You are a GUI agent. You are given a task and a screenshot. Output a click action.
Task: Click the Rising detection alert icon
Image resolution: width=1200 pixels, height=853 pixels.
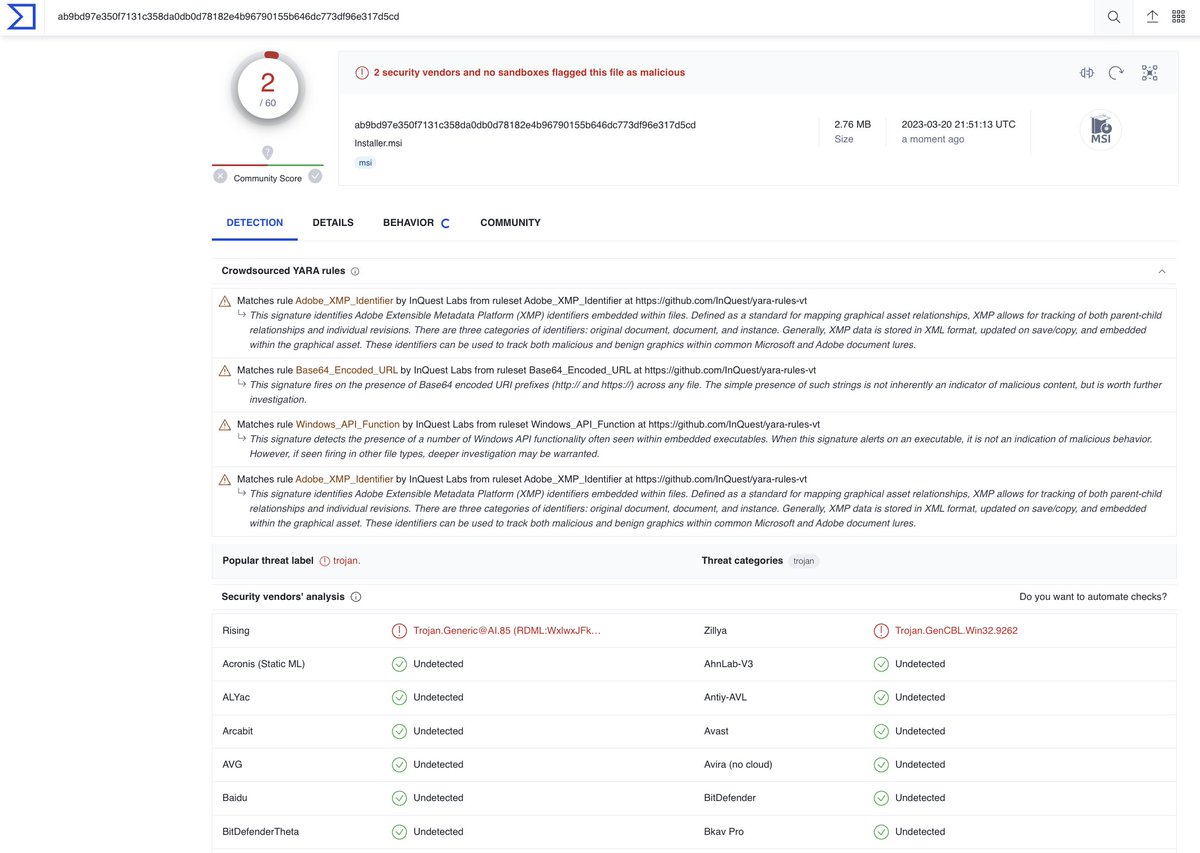click(399, 631)
